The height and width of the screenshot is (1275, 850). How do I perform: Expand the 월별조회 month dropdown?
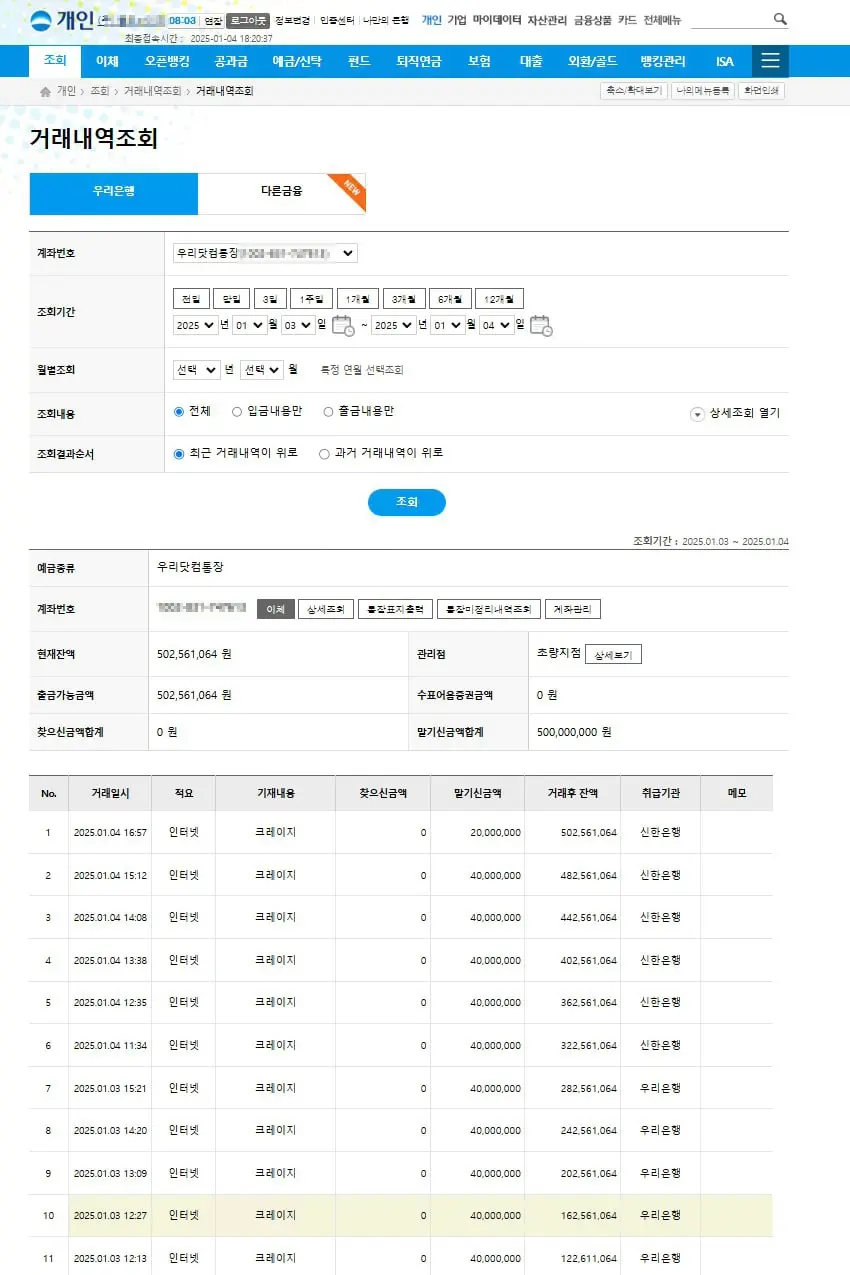262,370
